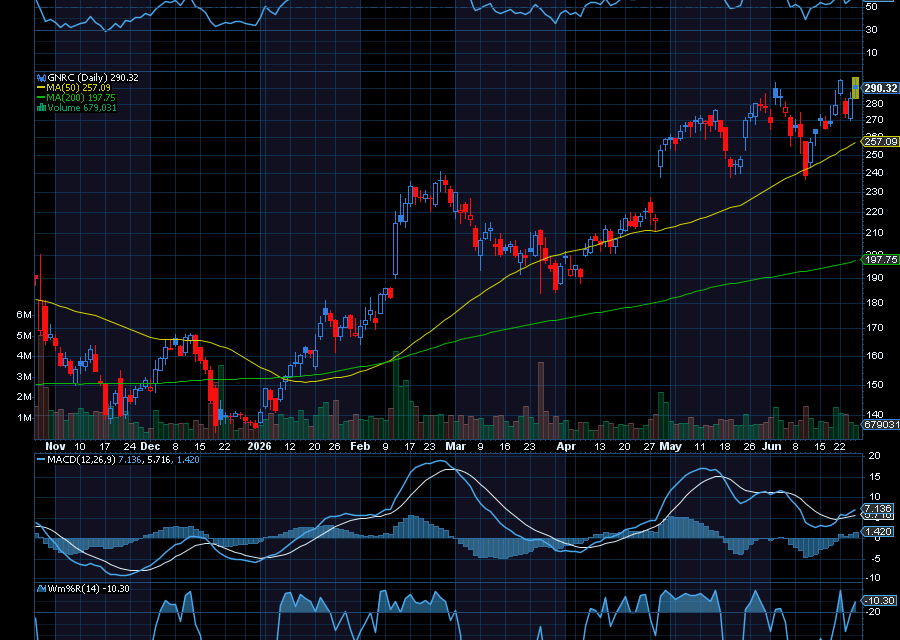Click the blue line marker before MACD(12,26,9)

[x=41, y=460]
